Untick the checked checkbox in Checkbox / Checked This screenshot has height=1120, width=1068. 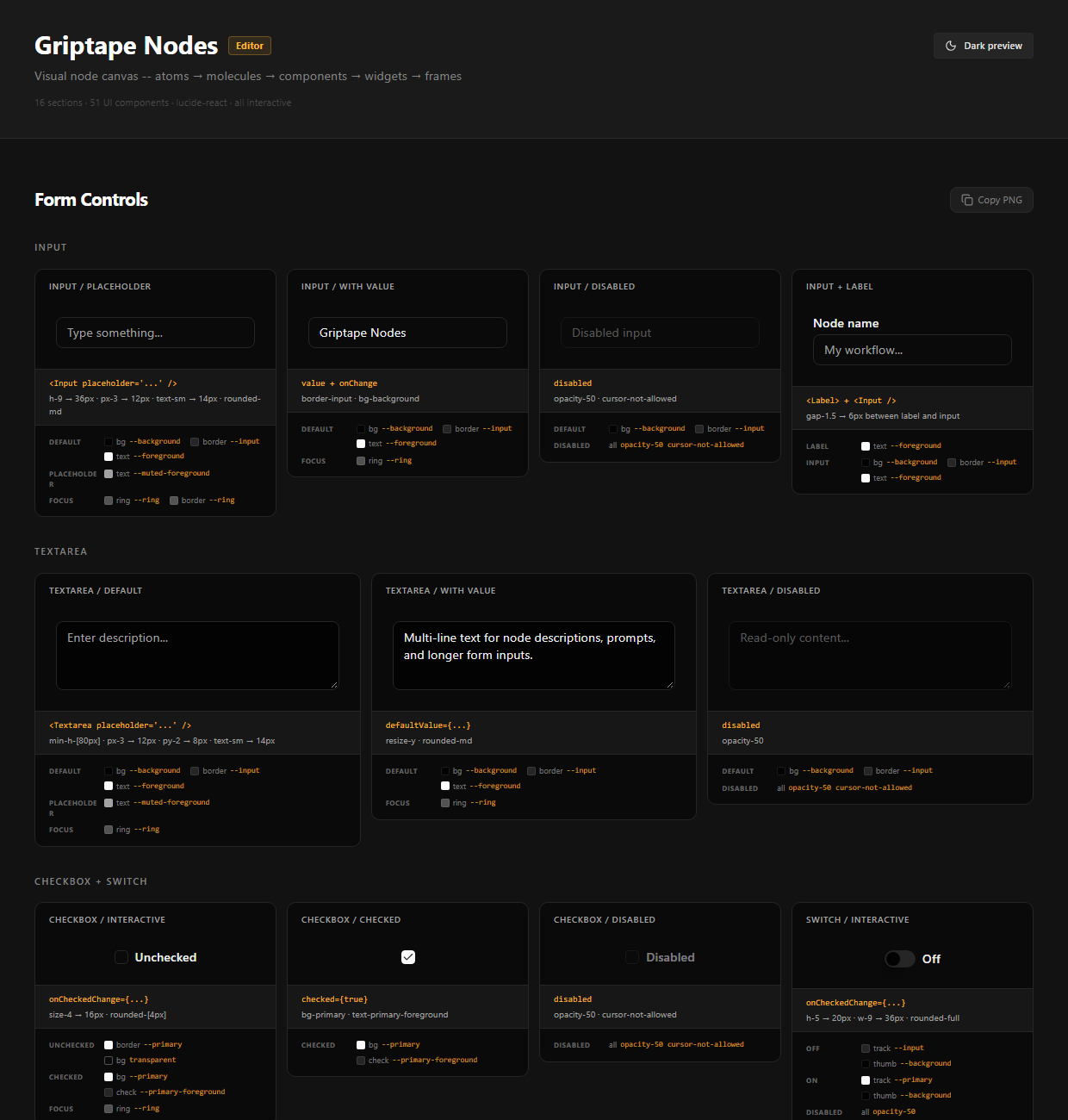pyautogui.click(x=408, y=957)
